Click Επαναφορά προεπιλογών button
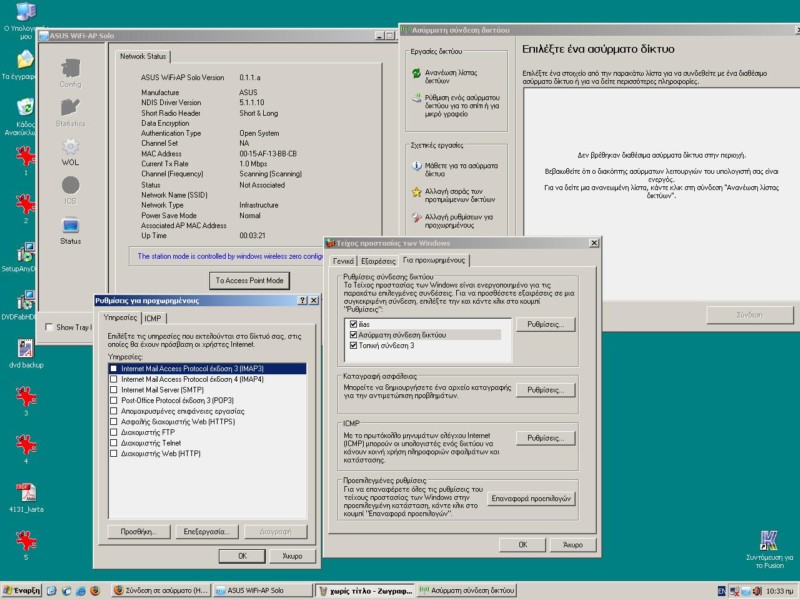The height and width of the screenshot is (600, 800). [531, 498]
